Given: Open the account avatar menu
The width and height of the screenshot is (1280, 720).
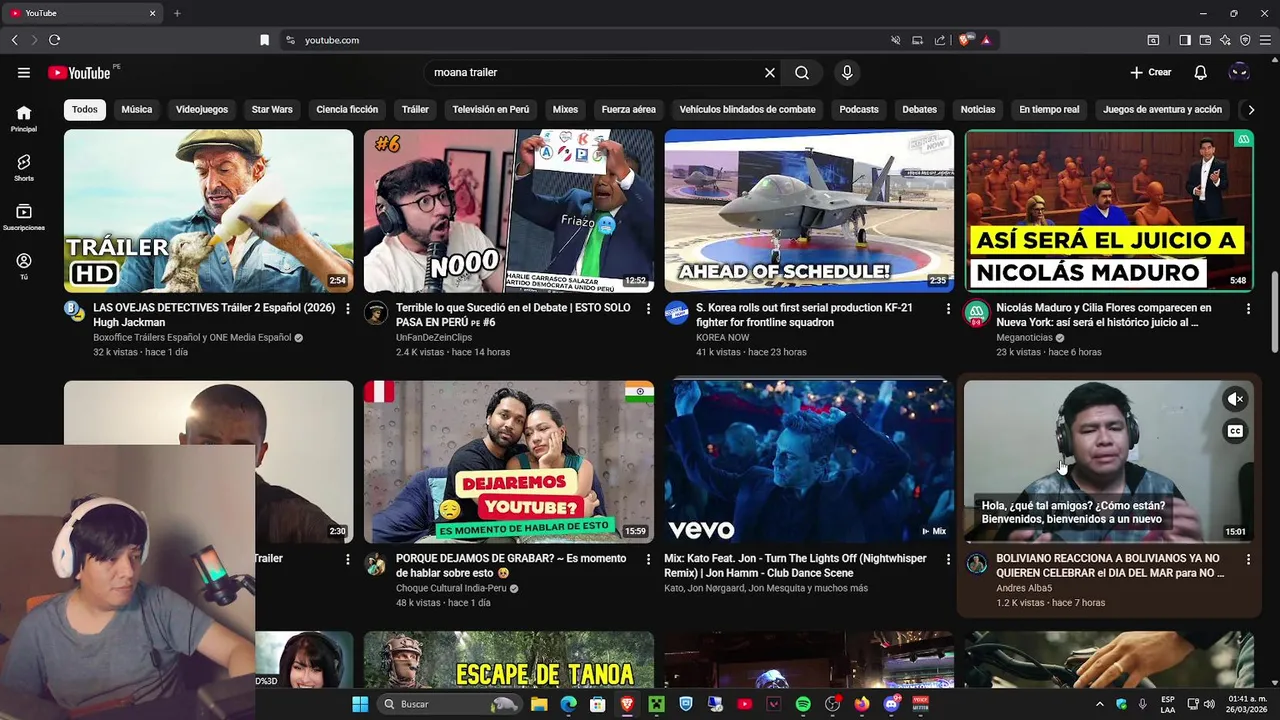Looking at the screenshot, I should 1239,72.
